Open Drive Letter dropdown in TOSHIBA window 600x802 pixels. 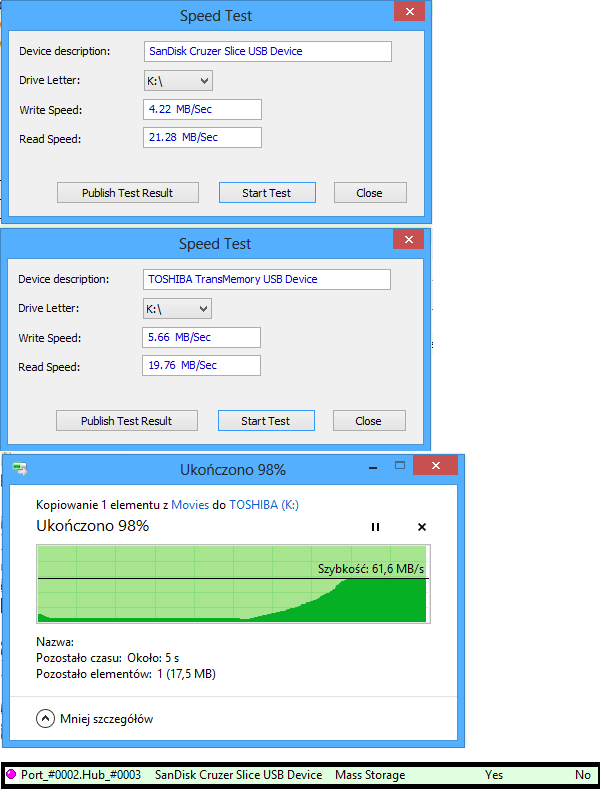(177, 309)
